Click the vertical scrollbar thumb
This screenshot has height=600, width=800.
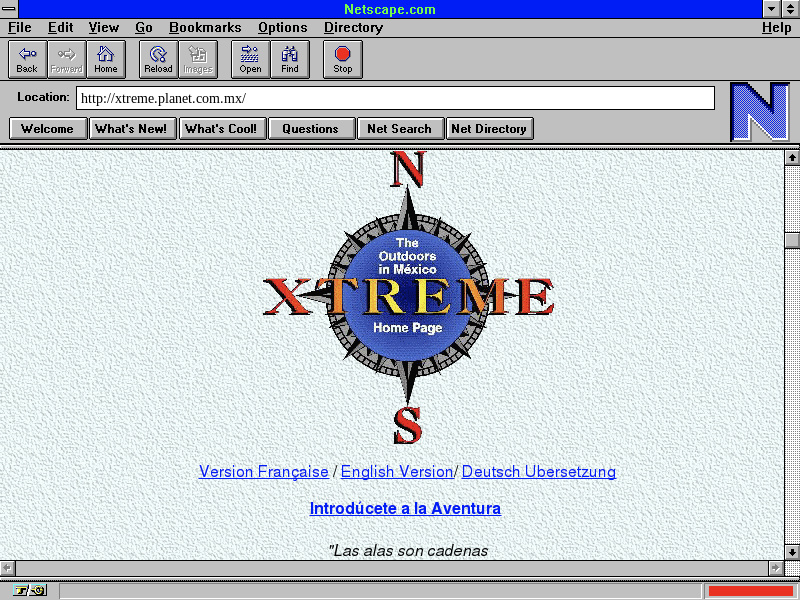(x=792, y=240)
